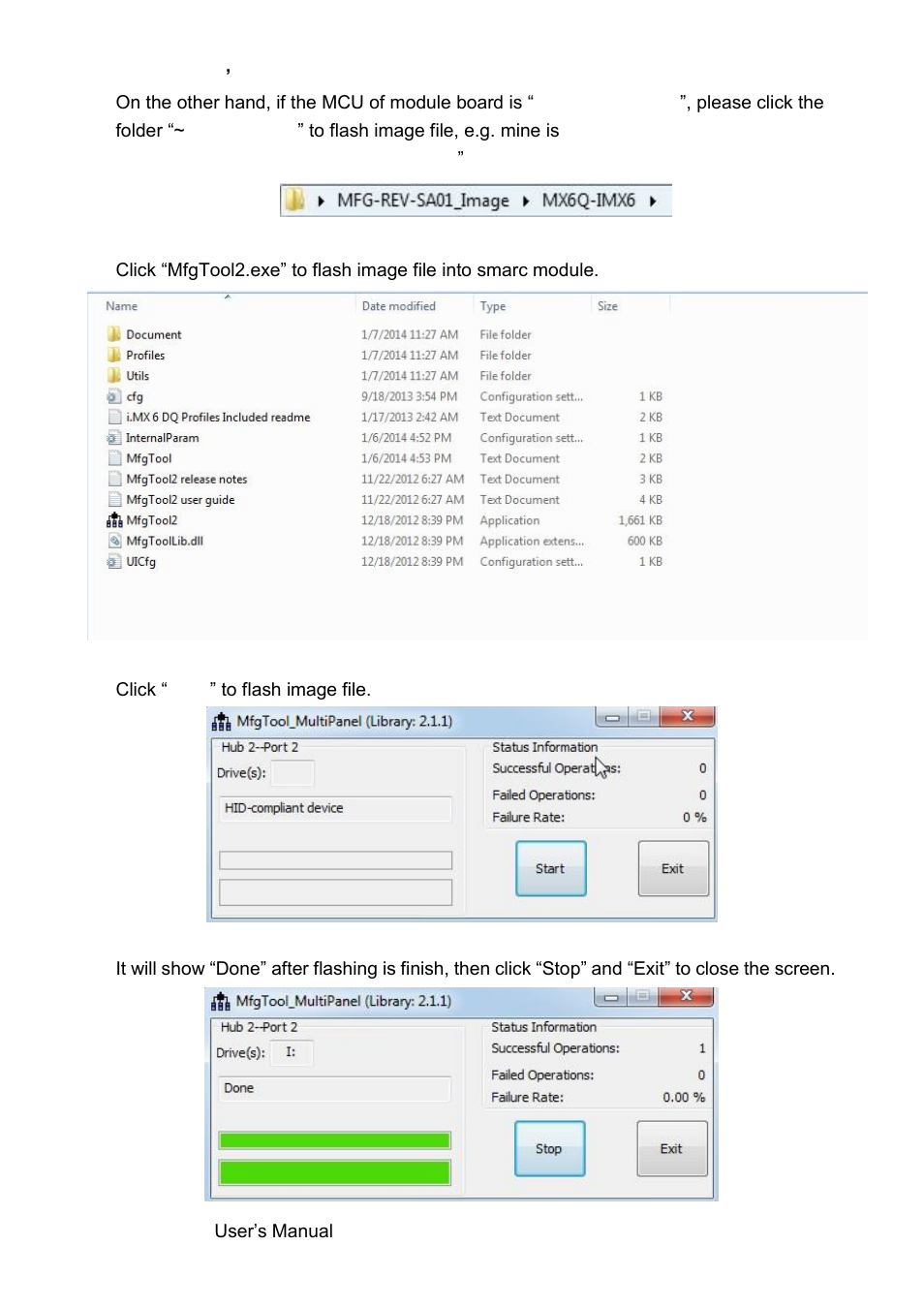Select 'MfgTool2 user guide' file name

(180, 499)
